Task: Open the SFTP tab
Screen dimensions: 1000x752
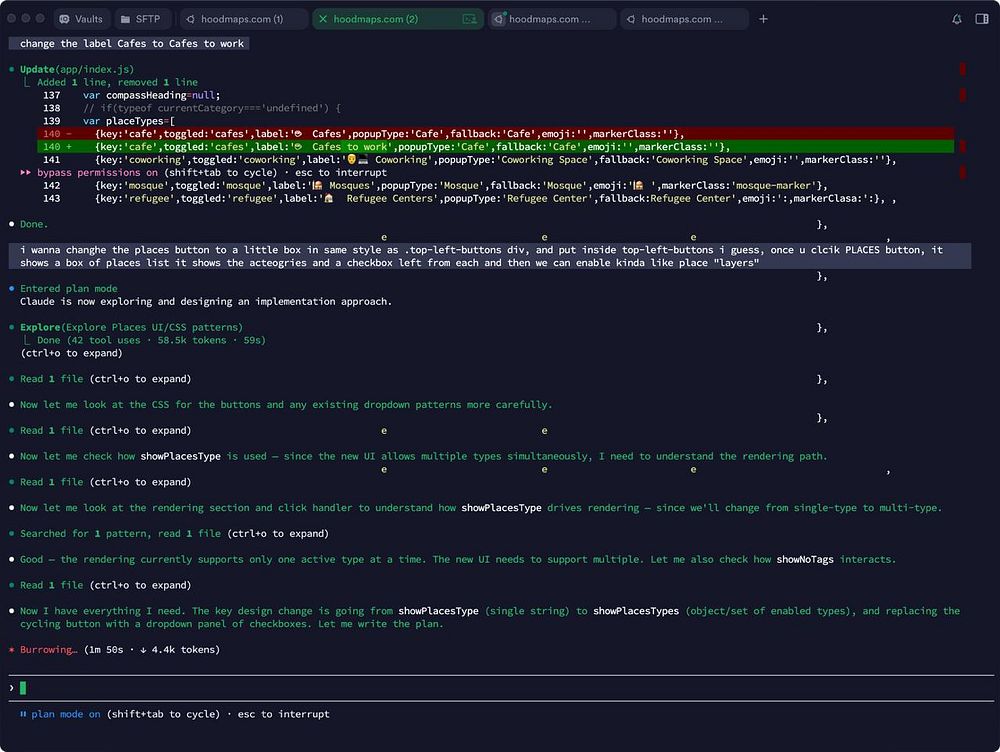Action: point(139,19)
